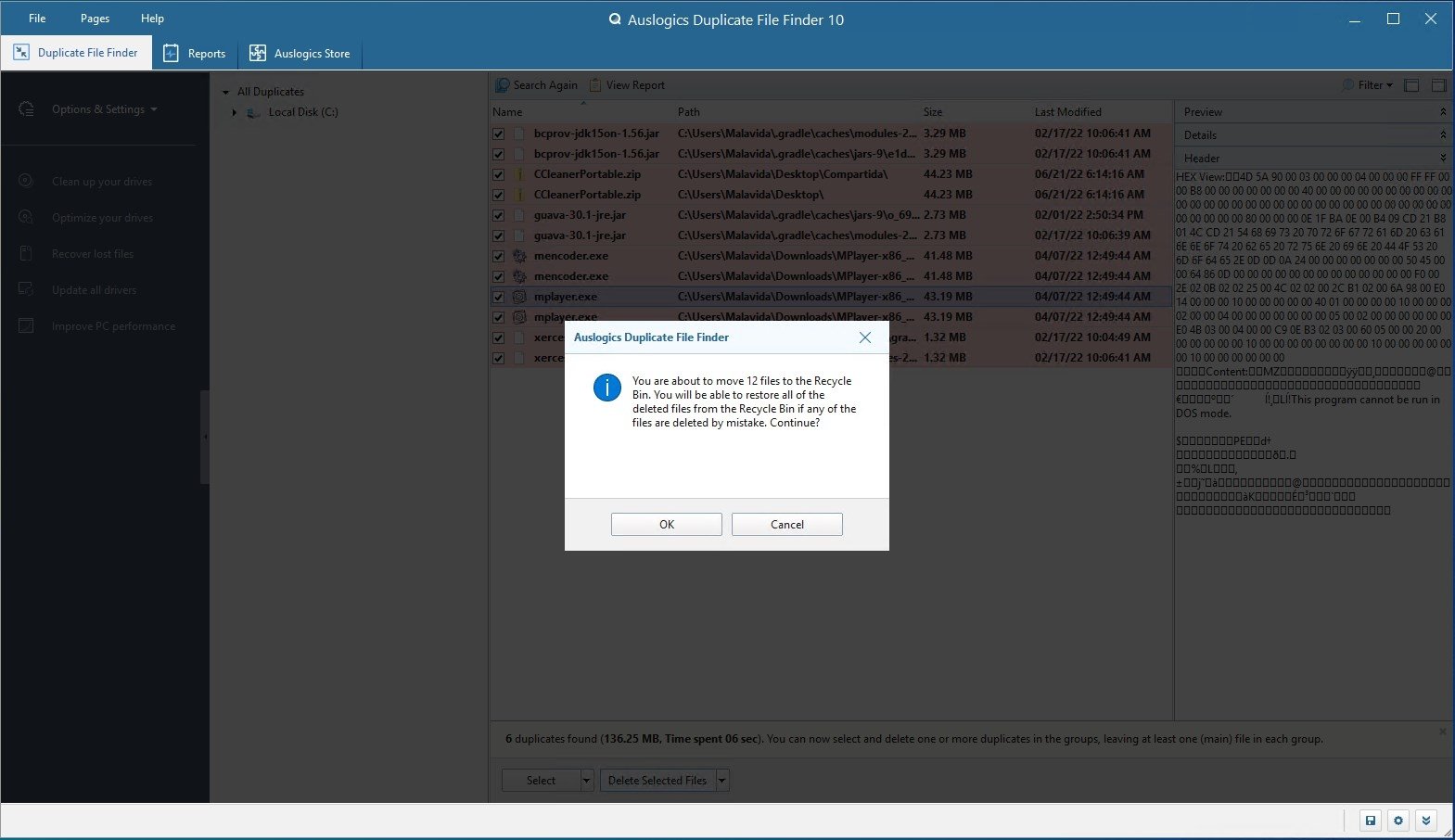The image size is (1455, 840).
Task: Click the Update all drivers icon
Action: click(x=26, y=289)
